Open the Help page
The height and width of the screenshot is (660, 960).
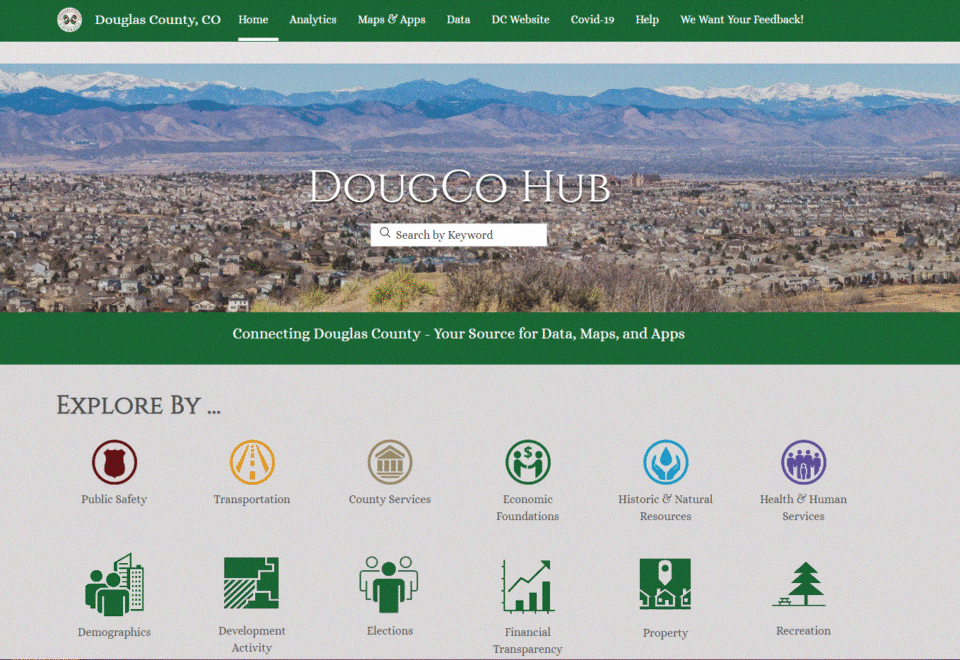tap(647, 19)
